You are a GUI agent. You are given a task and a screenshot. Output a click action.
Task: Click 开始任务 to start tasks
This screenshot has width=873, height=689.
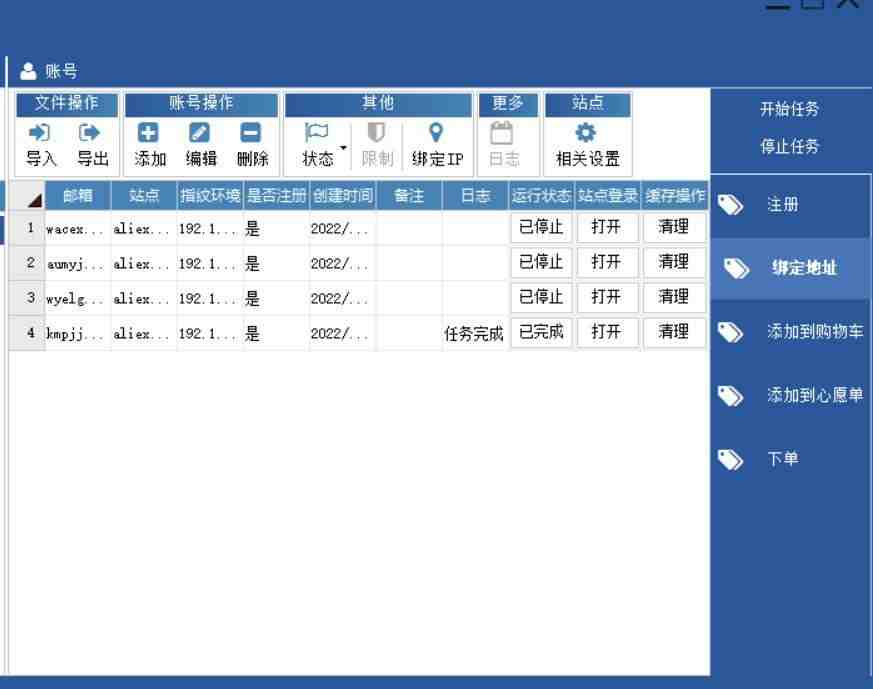789,109
